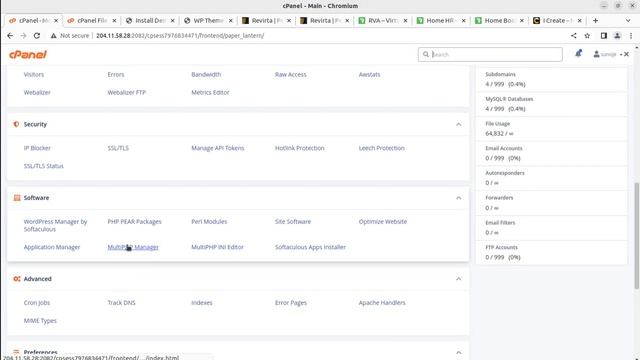Switch to the cPanel File Manager tab

click(x=92, y=20)
